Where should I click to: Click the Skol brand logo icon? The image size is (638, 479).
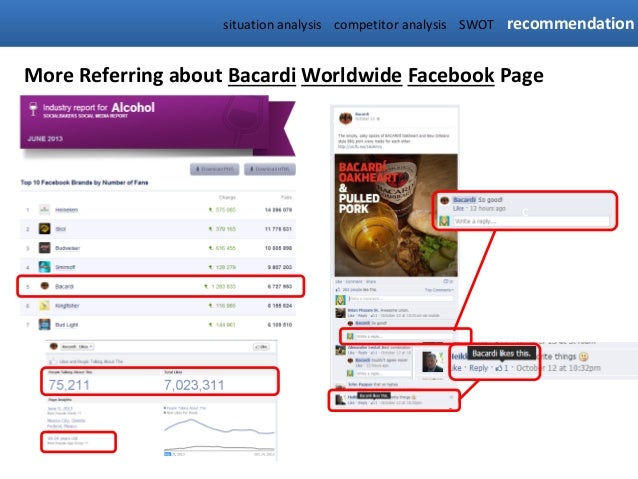[x=44, y=229]
